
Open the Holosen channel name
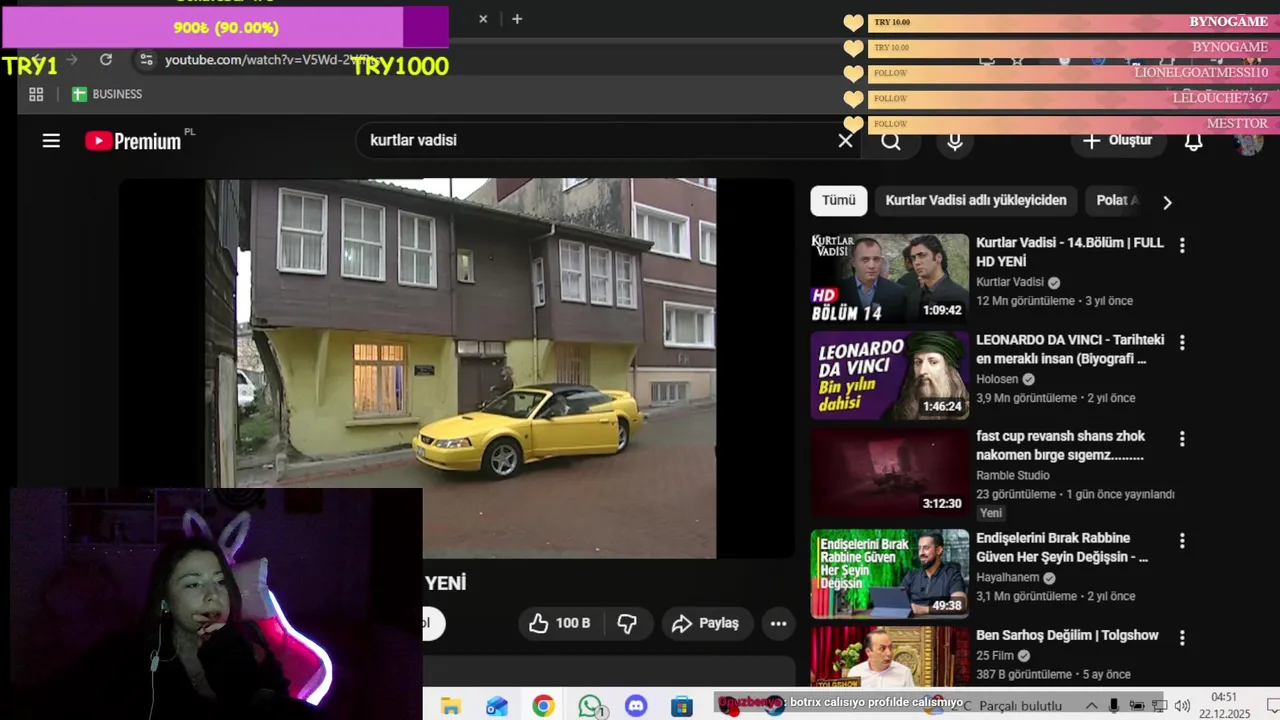[x=997, y=379]
